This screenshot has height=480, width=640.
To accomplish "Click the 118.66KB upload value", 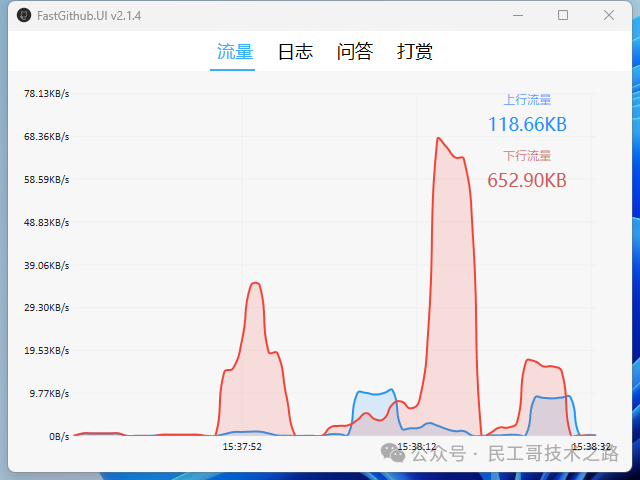I will click(x=527, y=124).
